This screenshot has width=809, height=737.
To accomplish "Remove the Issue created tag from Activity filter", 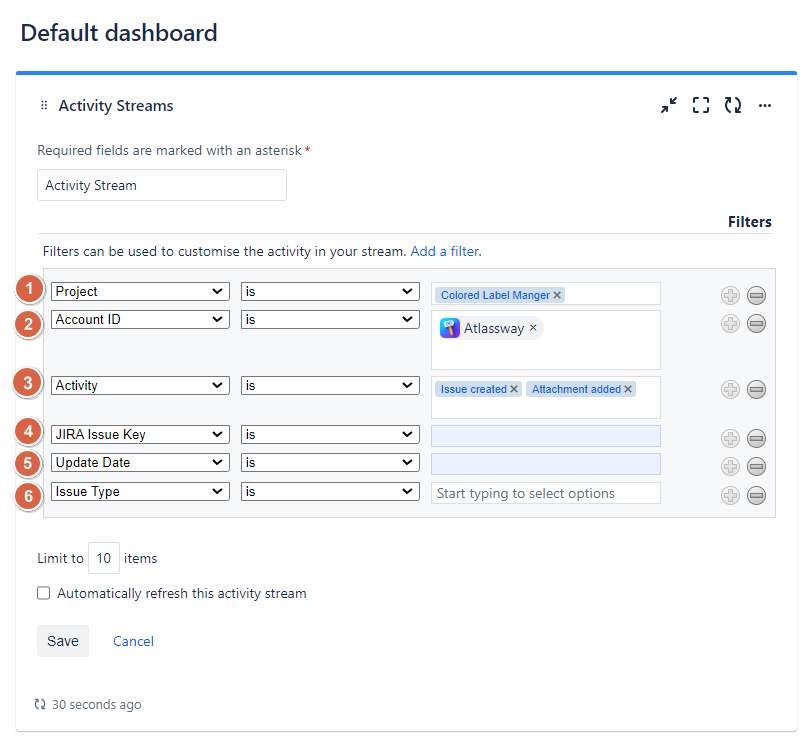I will [x=513, y=388].
